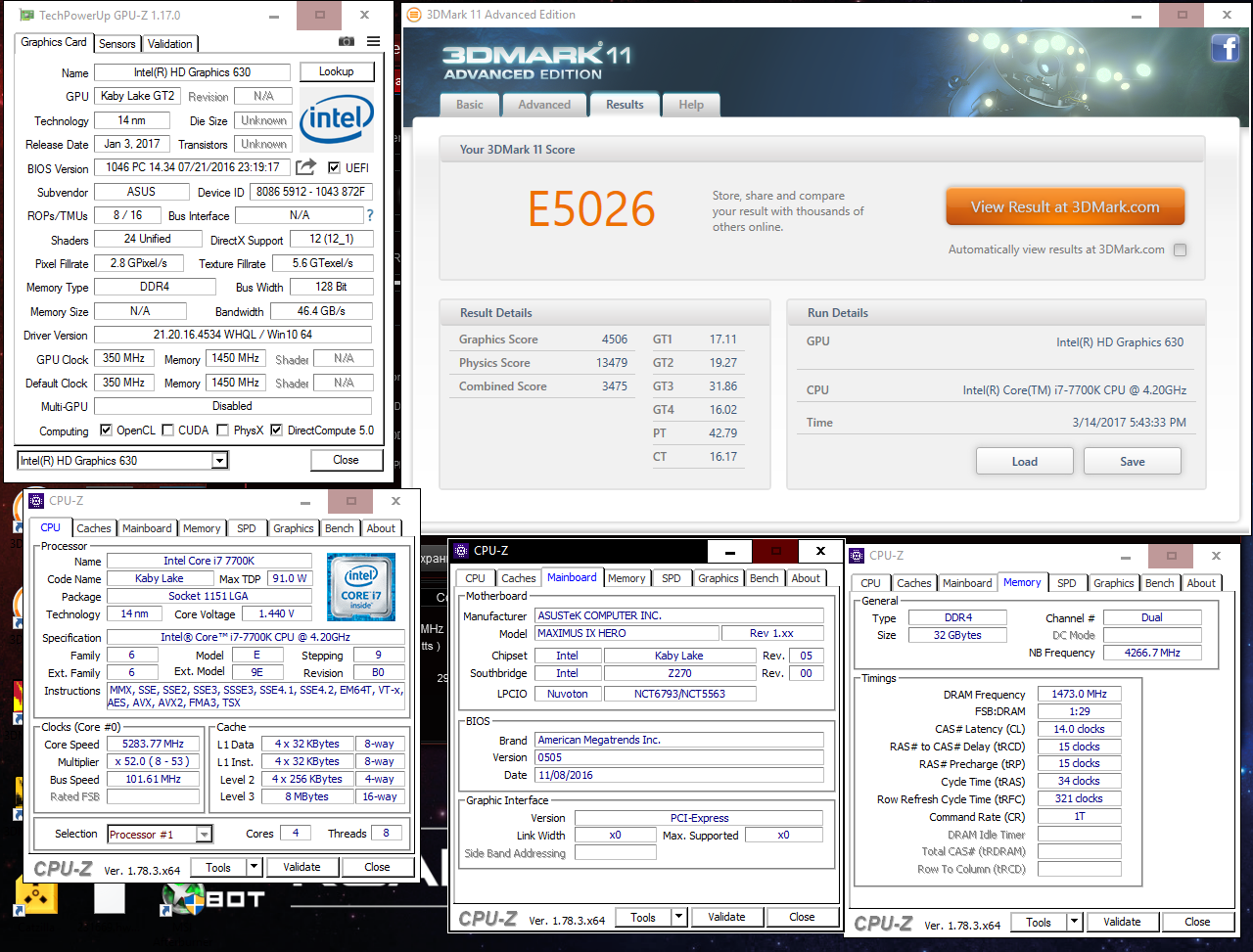This screenshot has height=952, width=1253.
Task: Open SPD tab in CPU-Z Memory window
Action: [1067, 583]
